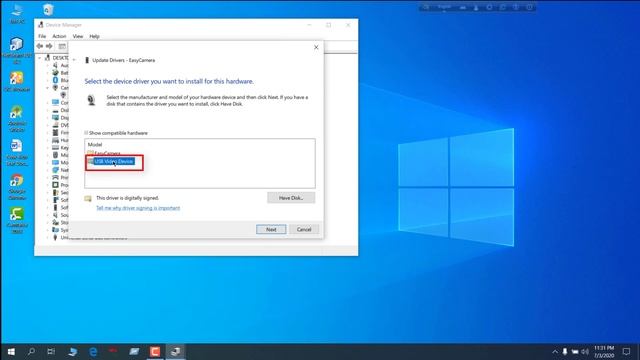The width and height of the screenshot is (640, 360).
Task: Select USB Video Device in the Model list
Action: coord(113,162)
